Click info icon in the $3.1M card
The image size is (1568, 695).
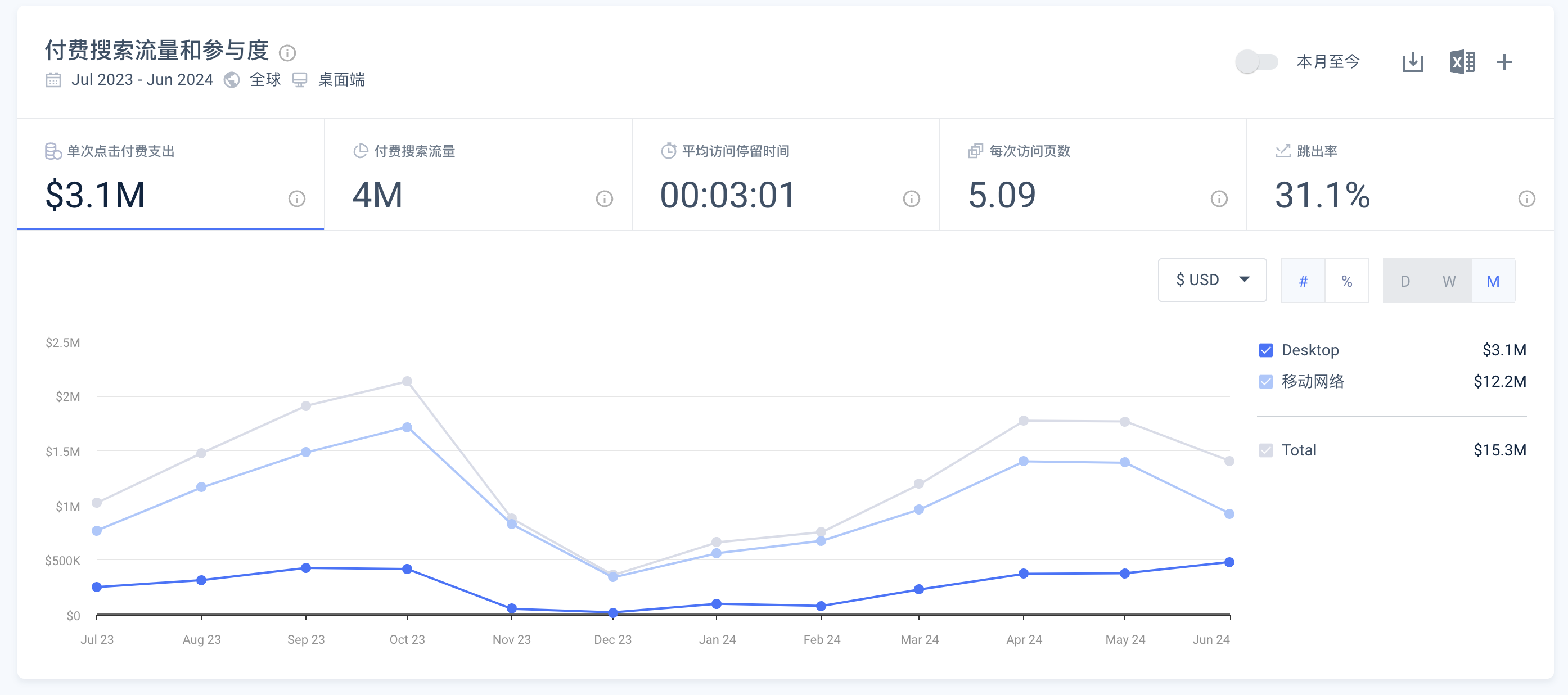(296, 198)
